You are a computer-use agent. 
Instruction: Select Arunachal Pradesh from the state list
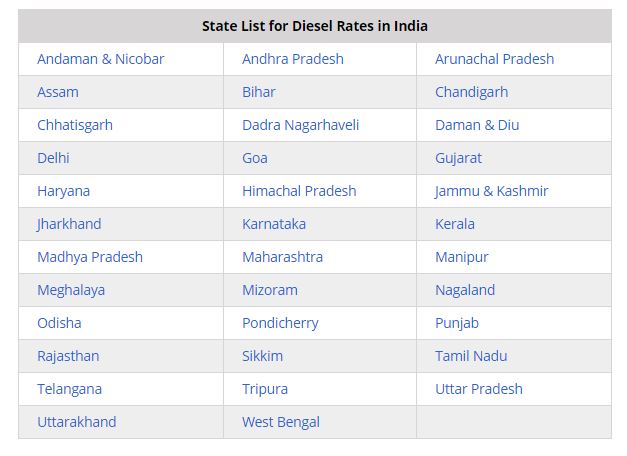point(494,59)
